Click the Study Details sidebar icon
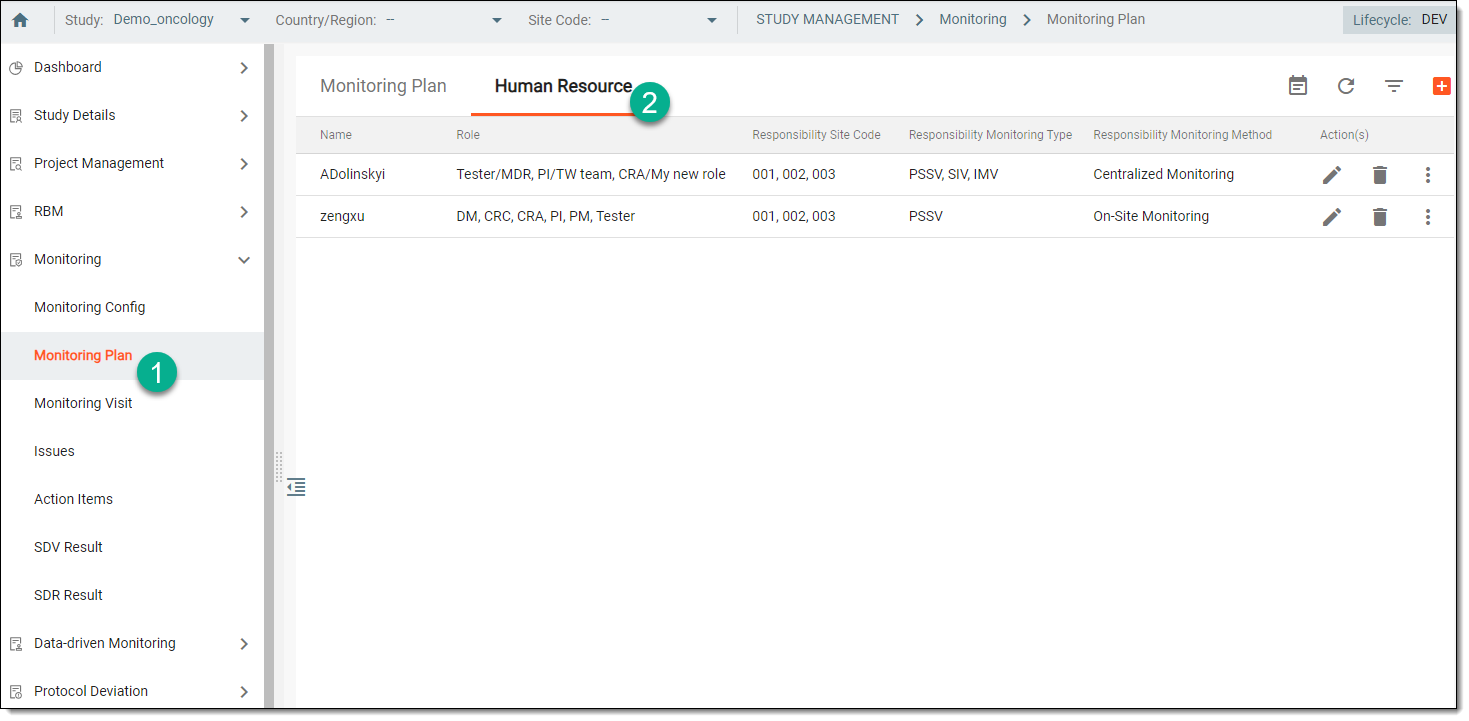The height and width of the screenshot is (721, 1469). pos(16,116)
